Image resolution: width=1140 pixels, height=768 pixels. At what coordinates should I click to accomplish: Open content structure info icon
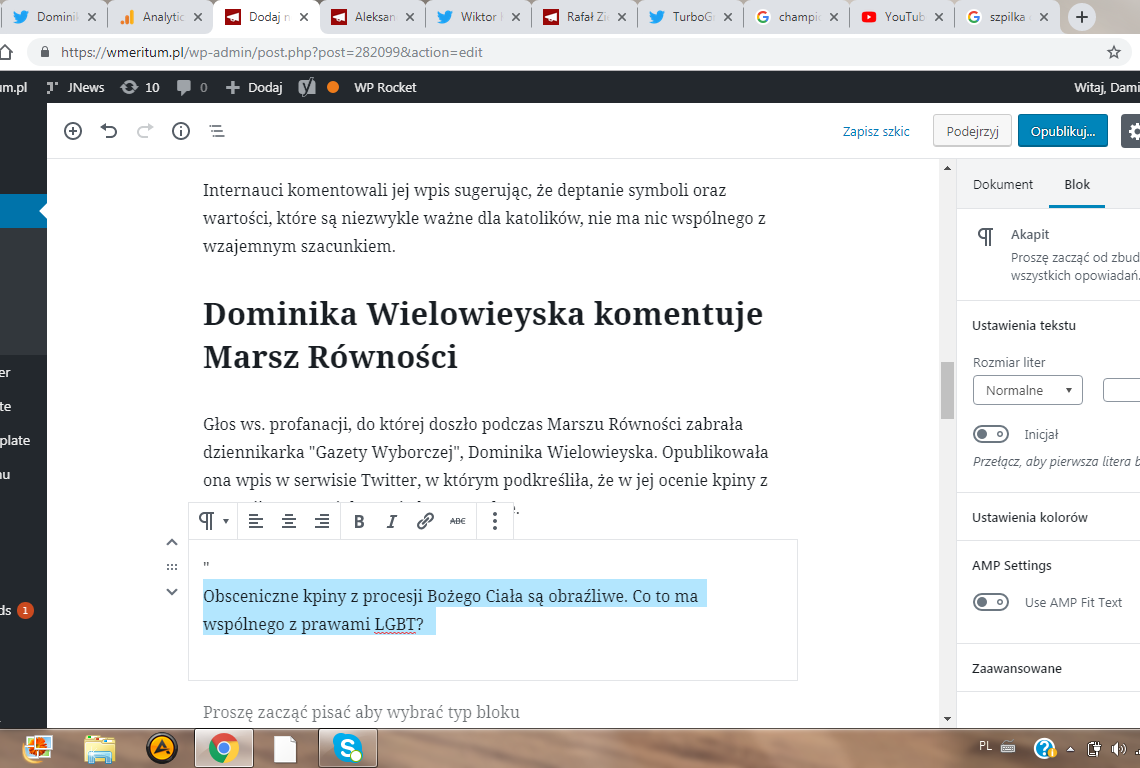(x=181, y=131)
